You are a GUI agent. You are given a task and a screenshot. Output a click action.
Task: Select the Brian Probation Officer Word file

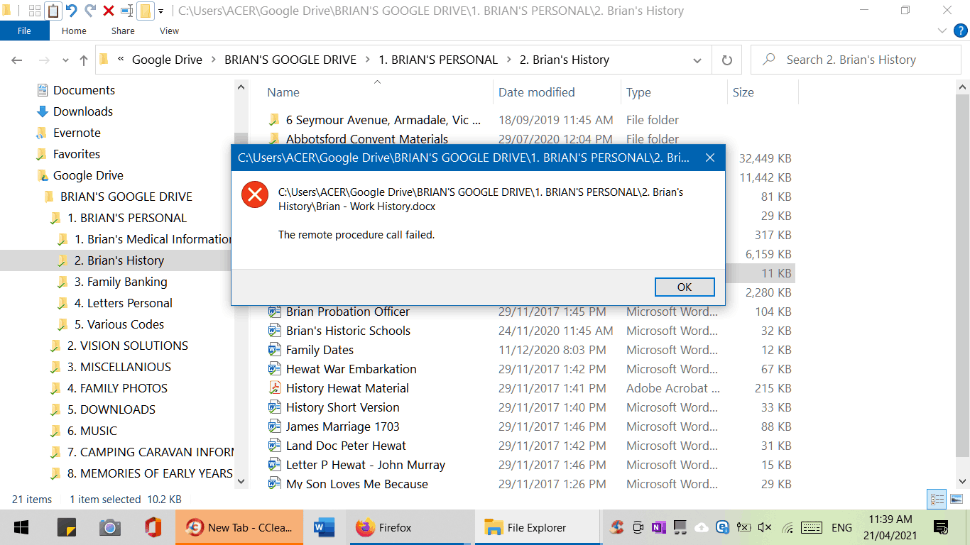347,312
